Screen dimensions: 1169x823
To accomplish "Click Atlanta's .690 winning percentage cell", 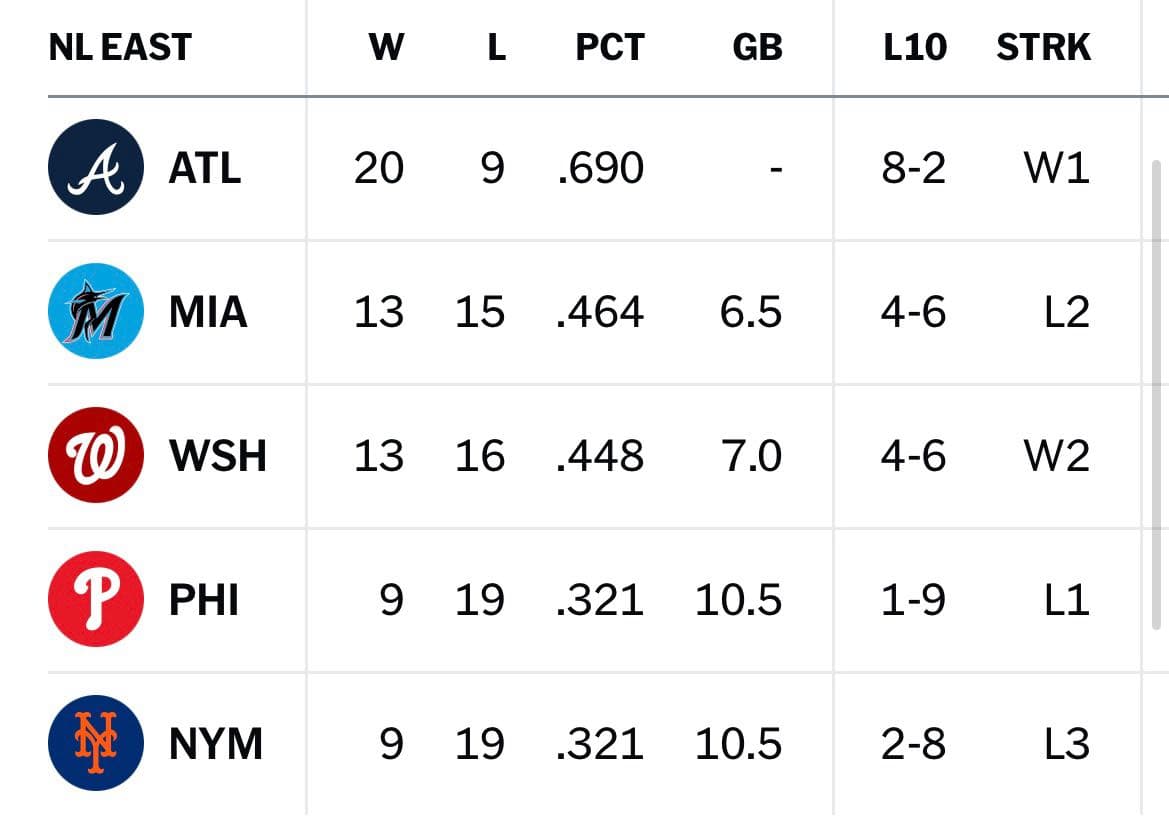I will (601, 168).
